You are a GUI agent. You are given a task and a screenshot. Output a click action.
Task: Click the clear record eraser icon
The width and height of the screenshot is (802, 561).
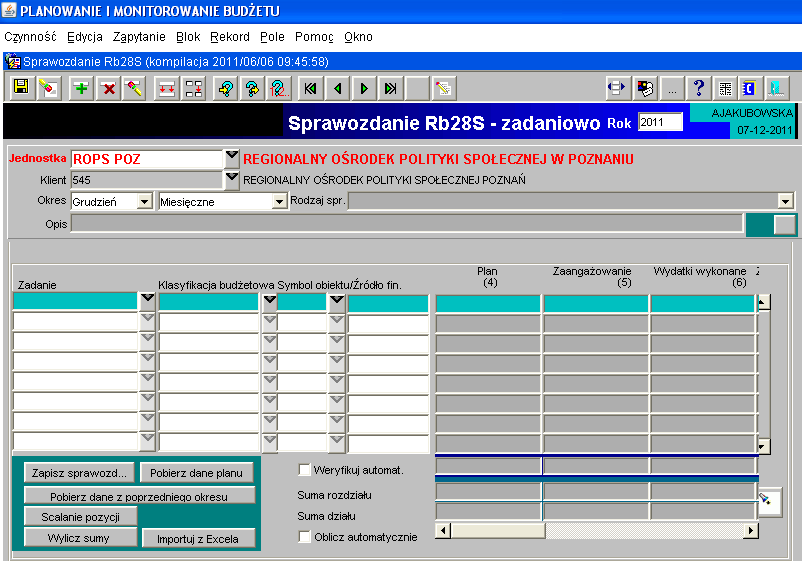click(x=135, y=88)
